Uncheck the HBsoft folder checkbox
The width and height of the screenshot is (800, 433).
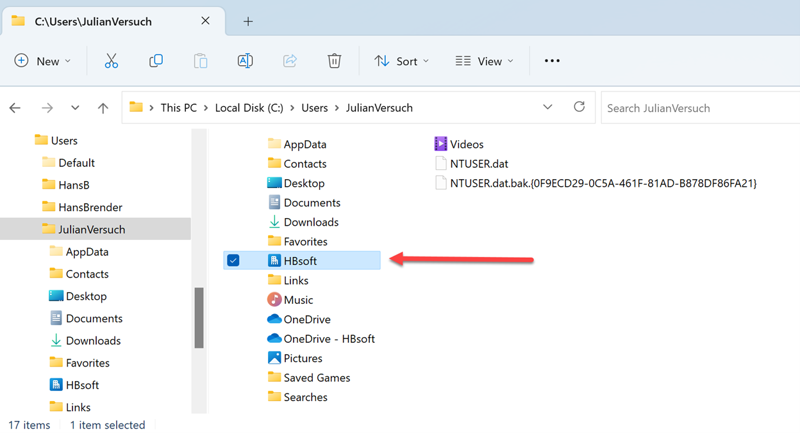pyautogui.click(x=233, y=261)
